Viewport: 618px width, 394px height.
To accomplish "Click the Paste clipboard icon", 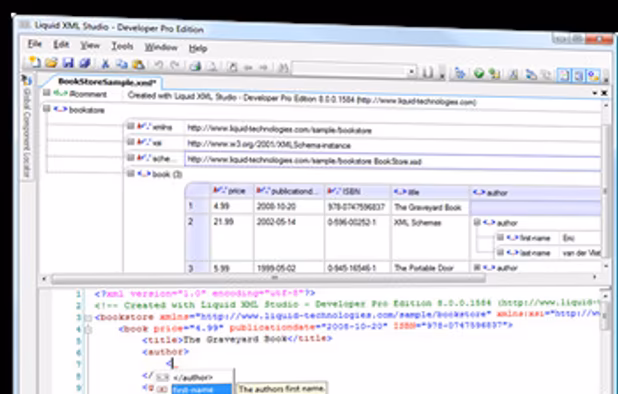I will click(x=138, y=64).
